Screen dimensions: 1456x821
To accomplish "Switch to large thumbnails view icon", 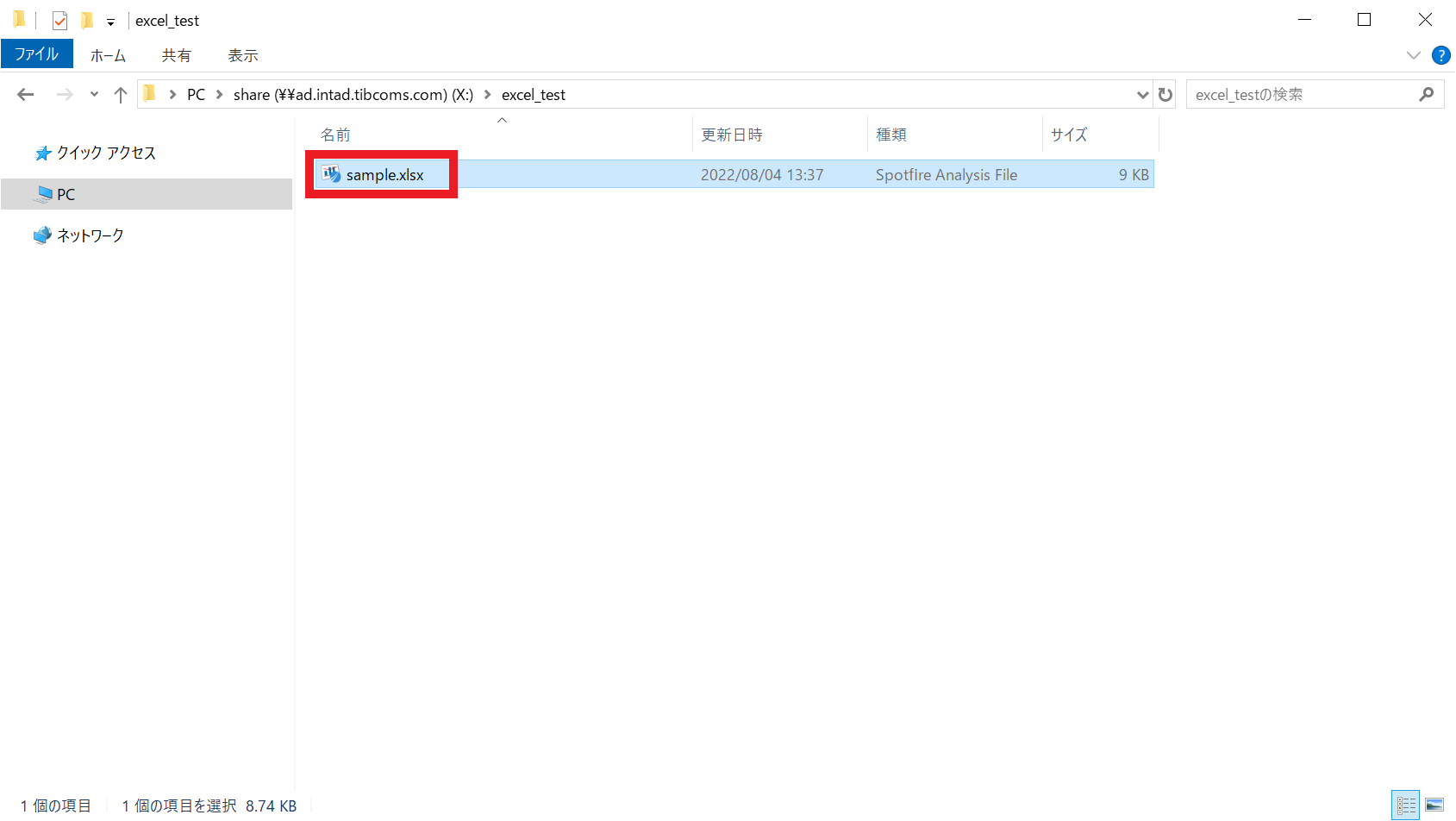I will (x=1434, y=805).
